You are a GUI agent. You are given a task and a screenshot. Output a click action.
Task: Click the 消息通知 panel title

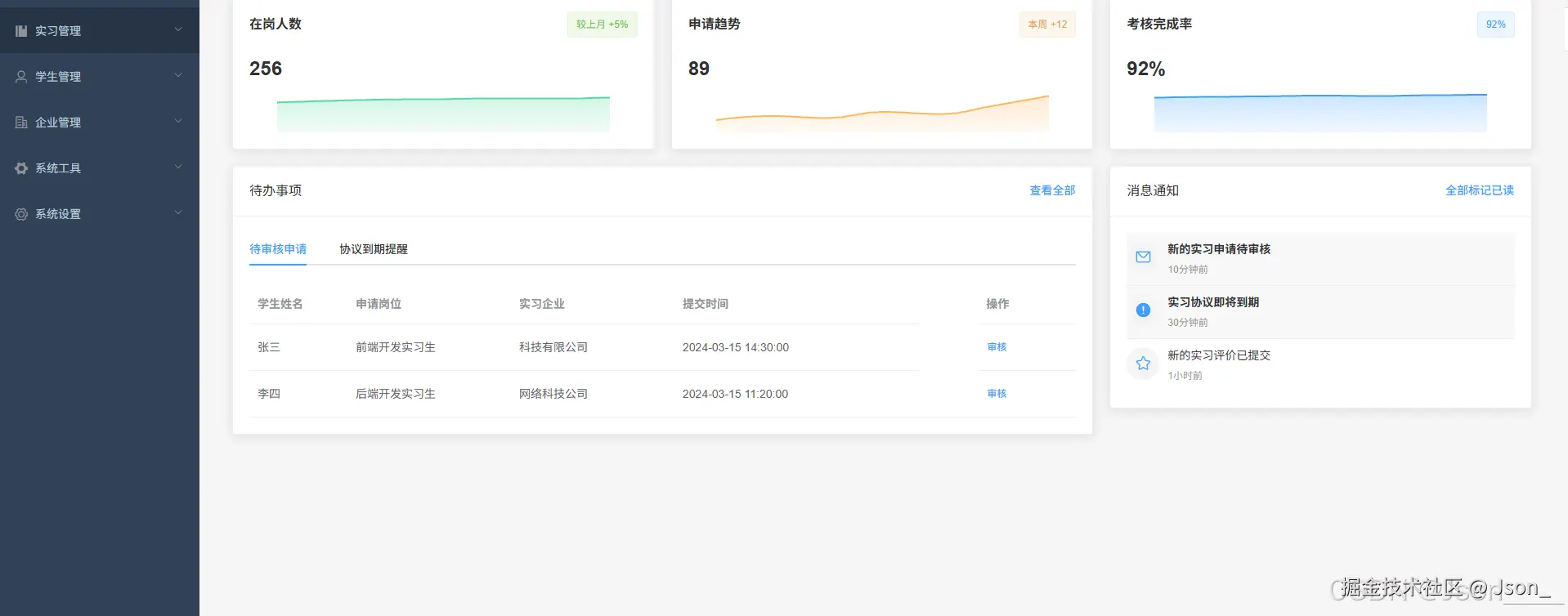tap(1153, 190)
